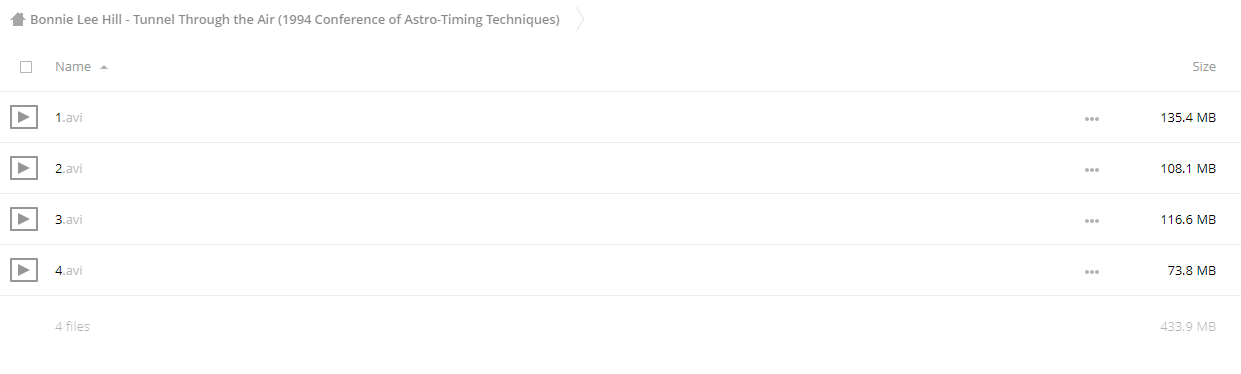Image resolution: width=1241 pixels, height=374 pixels.
Task: Open the 1.avi file name
Action: 69,118
